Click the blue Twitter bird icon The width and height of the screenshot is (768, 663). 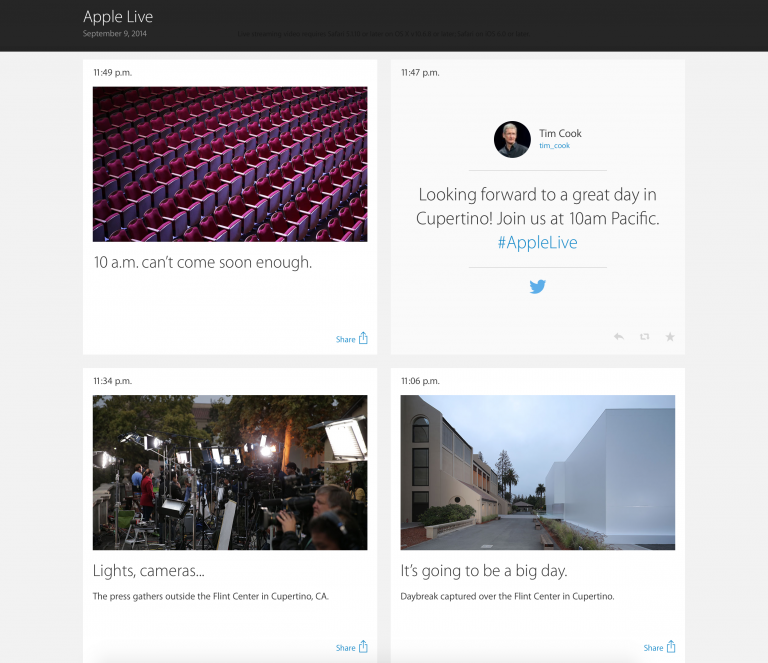(x=537, y=287)
